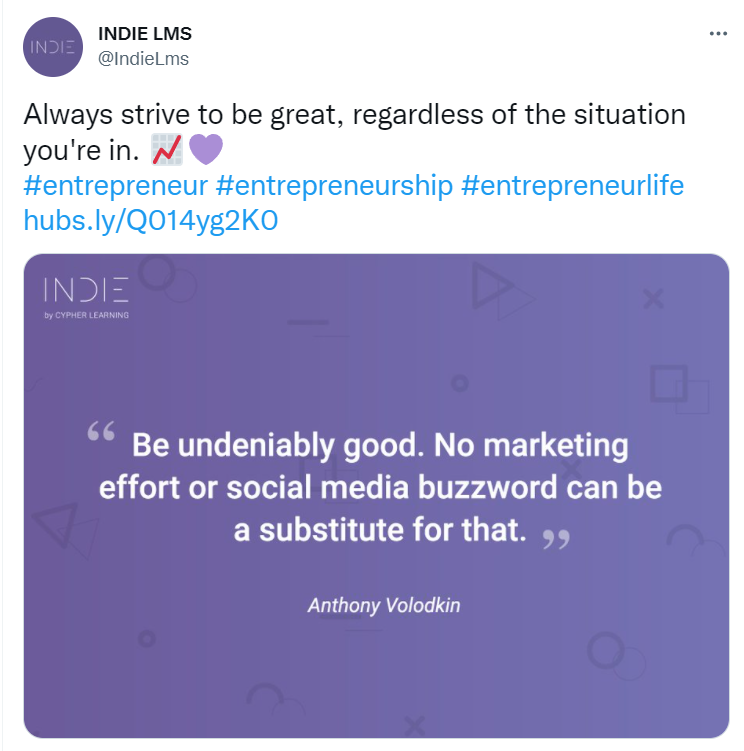Open the INDIE LMS profile avatar
Viewport: 744px width, 751px height.
click(53, 47)
